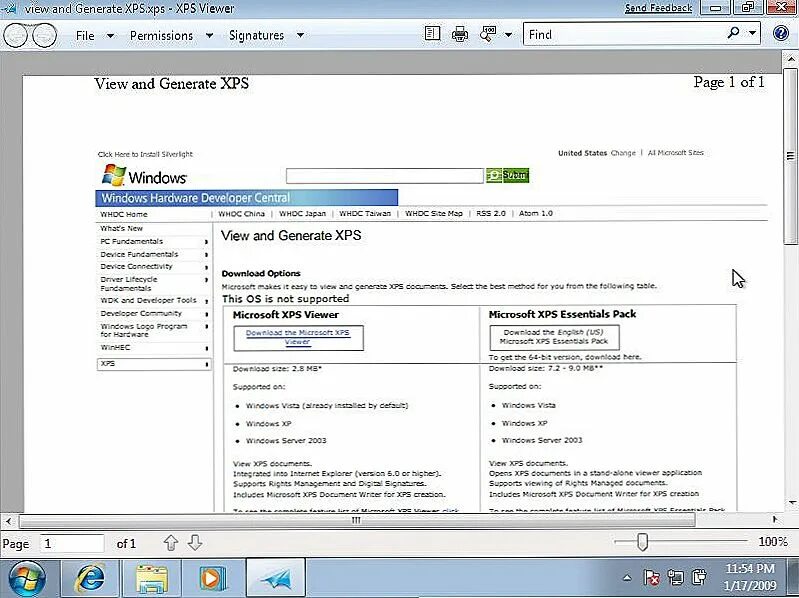Click the XPS Viewer taskbar icon
The image size is (799, 598).
click(x=276, y=579)
